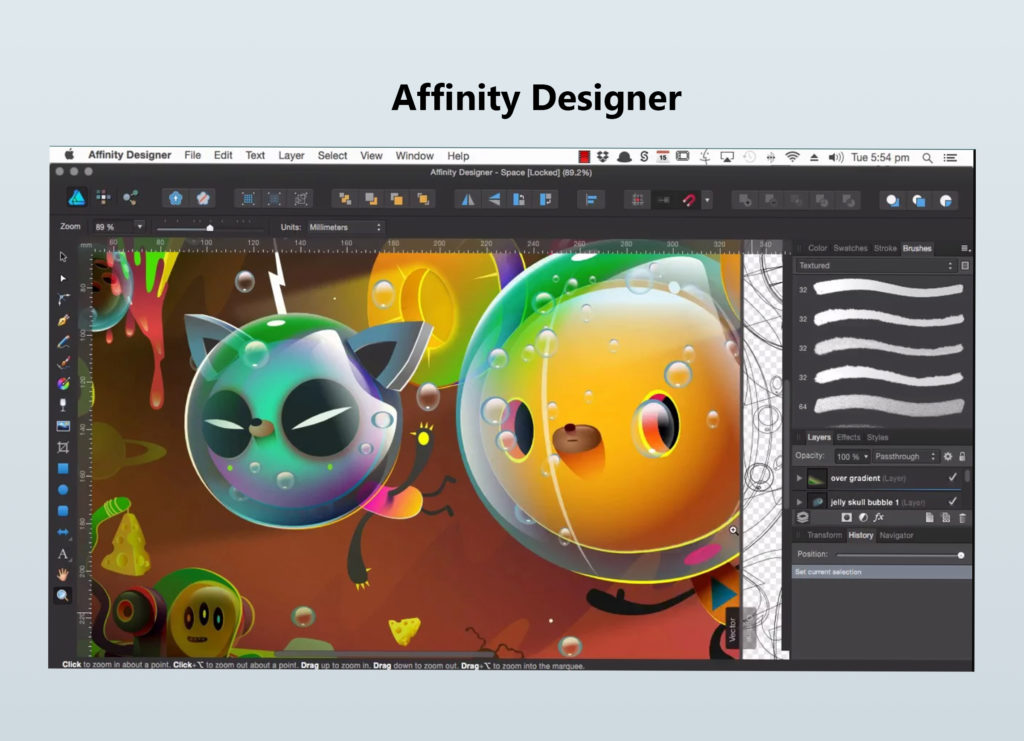Image resolution: width=1024 pixels, height=741 pixels.
Task: Select the Pen tool
Action: pyautogui.click(x=63, y=321)
